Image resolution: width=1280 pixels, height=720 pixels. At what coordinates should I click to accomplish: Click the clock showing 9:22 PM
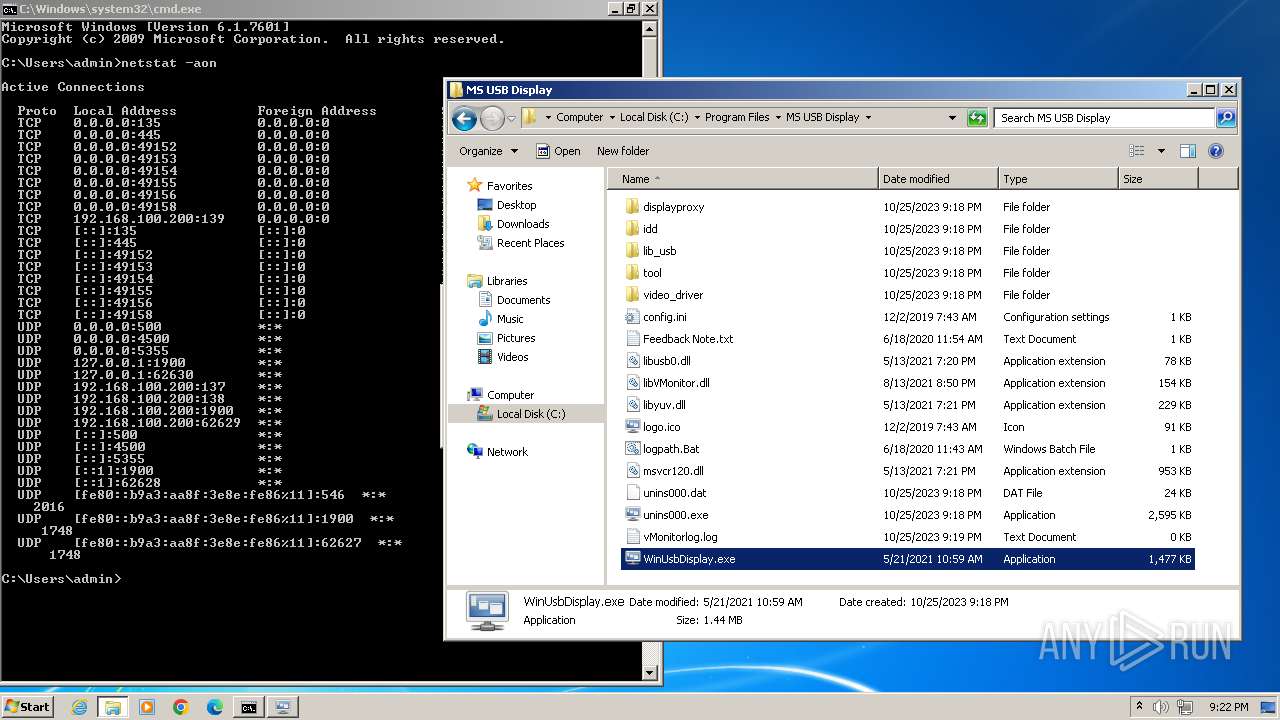pyautogui.click(x=1228, y=707)
